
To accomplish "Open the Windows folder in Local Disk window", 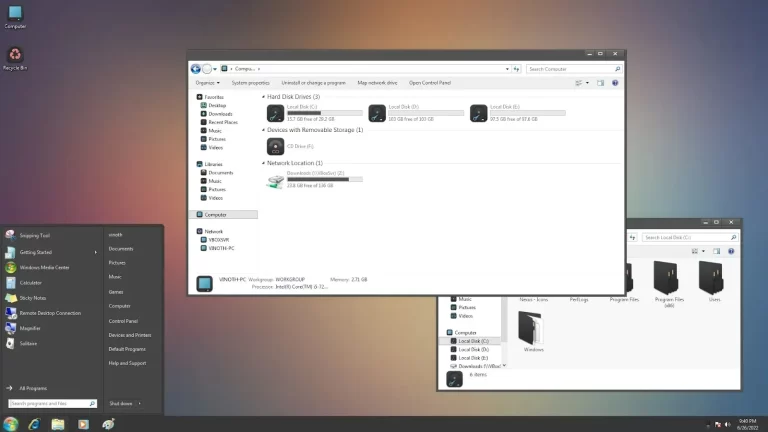I will click(533, 332).
